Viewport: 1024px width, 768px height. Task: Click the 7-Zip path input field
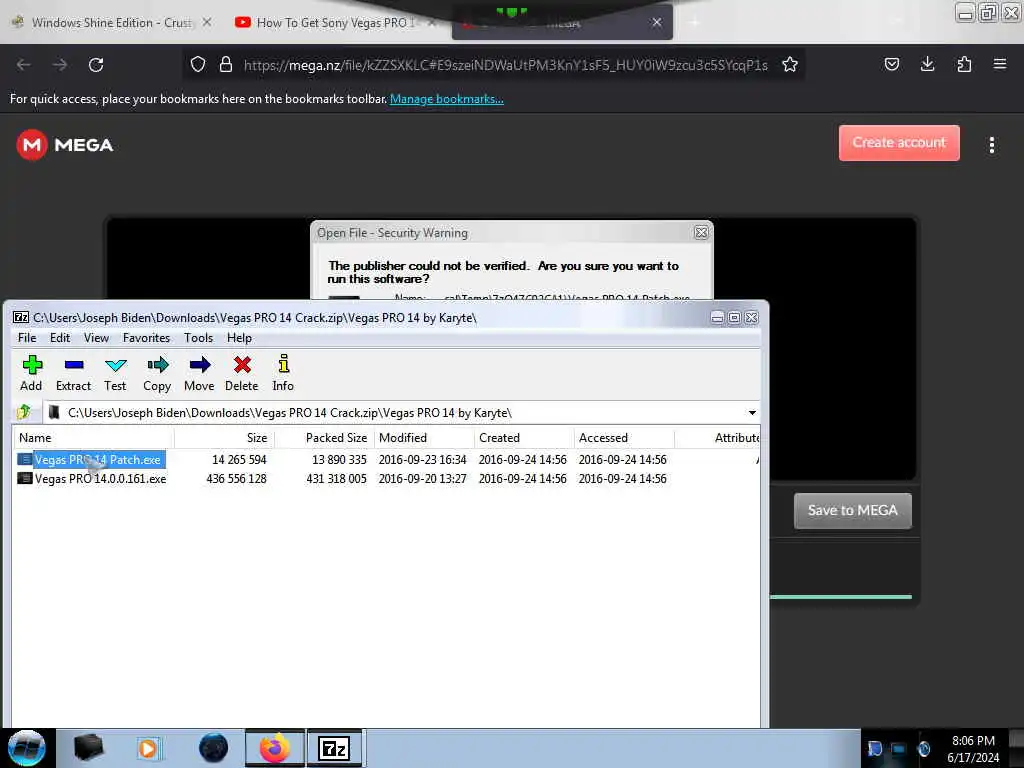(402, 413)
